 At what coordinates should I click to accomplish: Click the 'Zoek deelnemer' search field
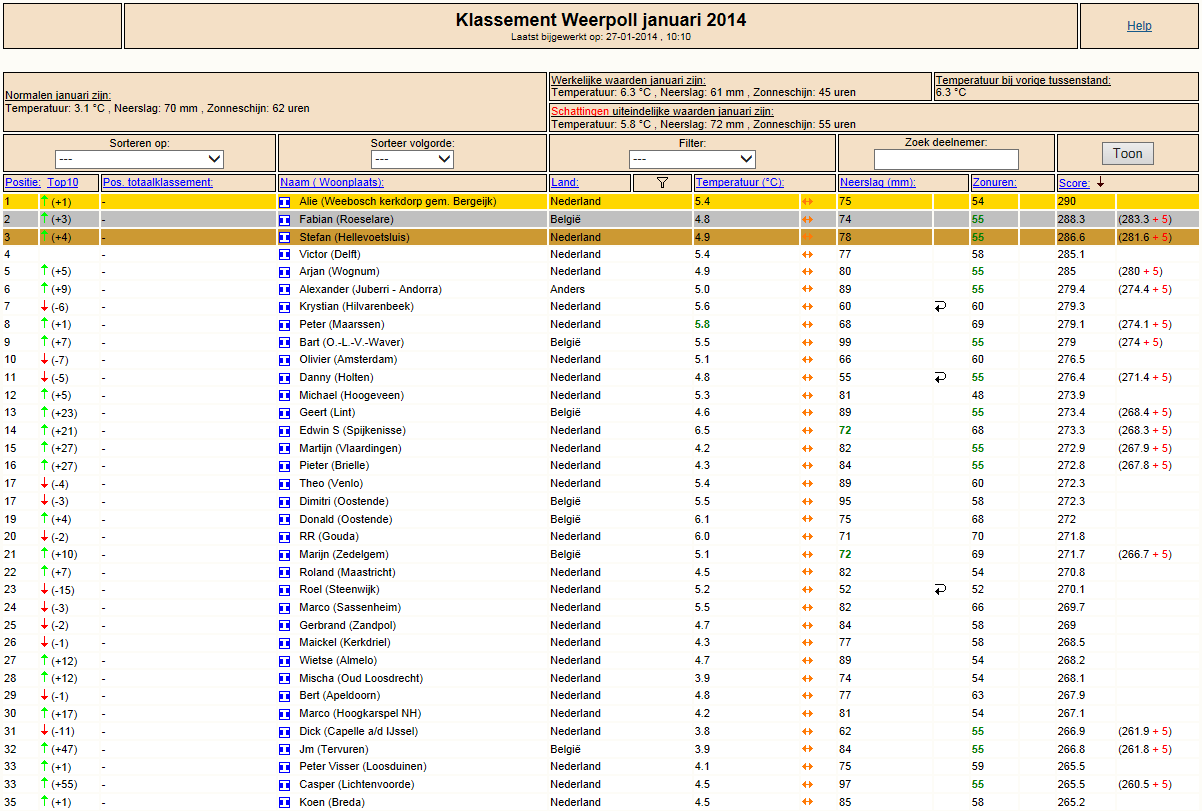point(946,160)
